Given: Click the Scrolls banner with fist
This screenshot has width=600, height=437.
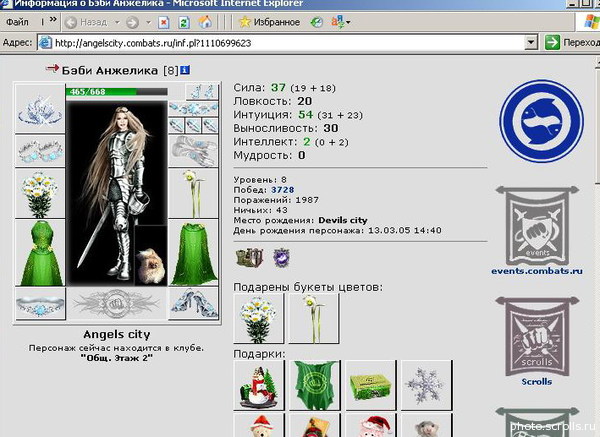Looking at the screenshot, I should pos(537,337).
